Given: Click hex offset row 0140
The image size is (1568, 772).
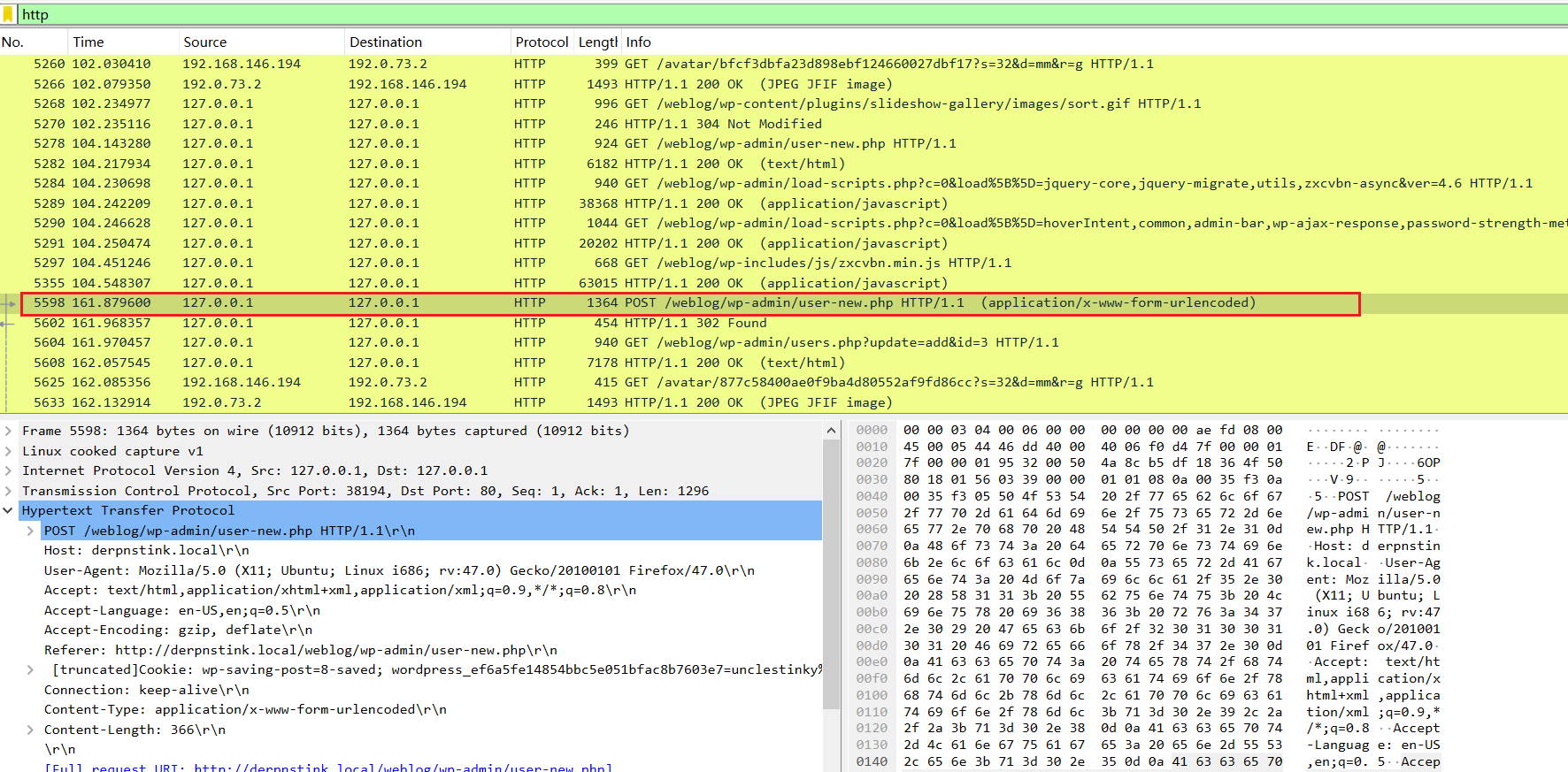Looking at the screenshot, I should click(872, 762).
